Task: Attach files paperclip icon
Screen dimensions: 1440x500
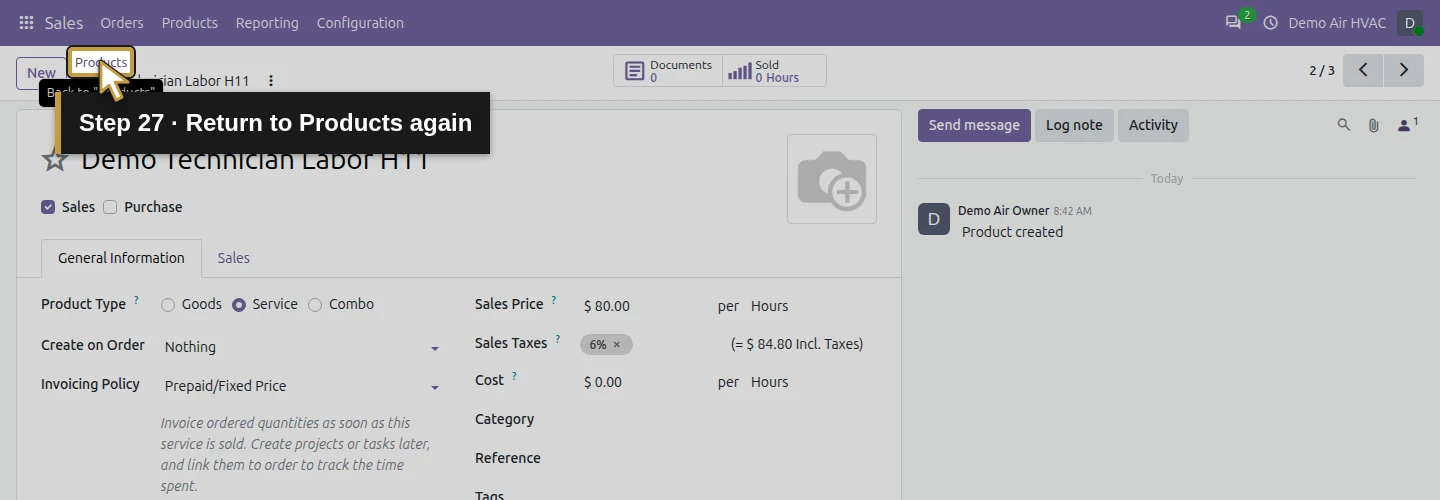Action: point(1374,125)
